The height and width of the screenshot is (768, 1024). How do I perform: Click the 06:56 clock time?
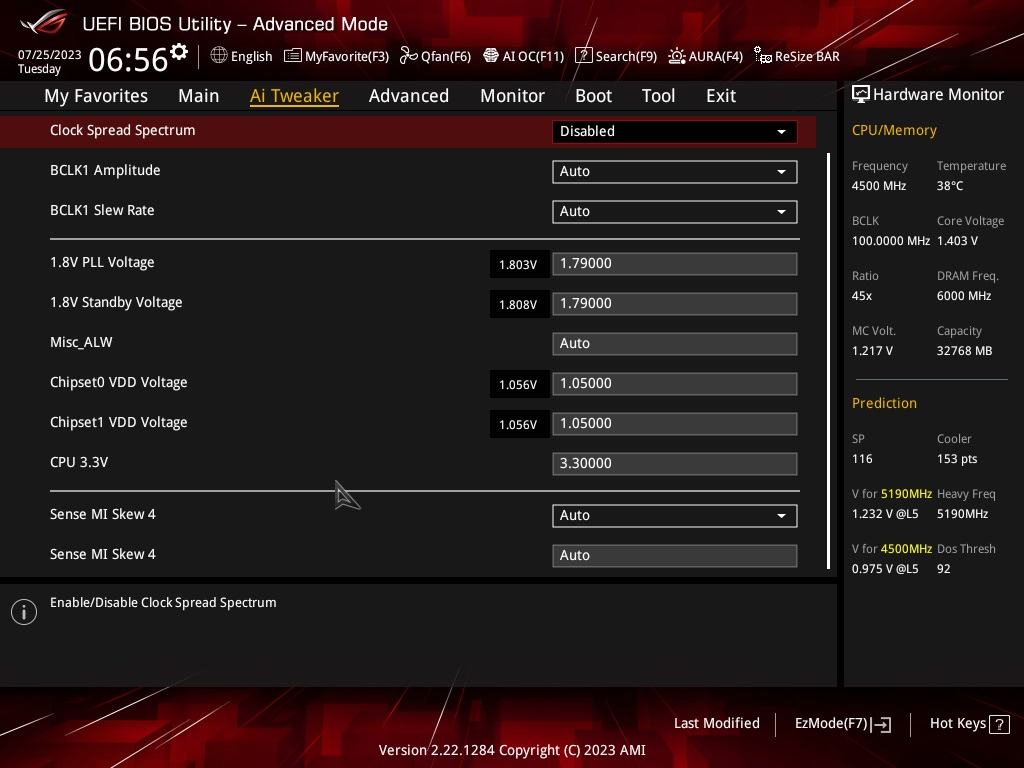pos(128,59)
